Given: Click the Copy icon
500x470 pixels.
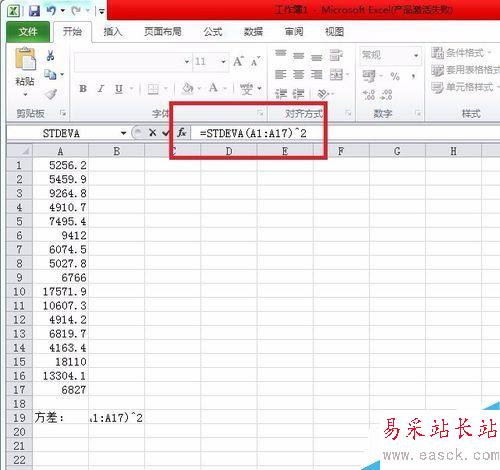Looking at the screenshot, I should pyautogui.click(x=50, y=74).
